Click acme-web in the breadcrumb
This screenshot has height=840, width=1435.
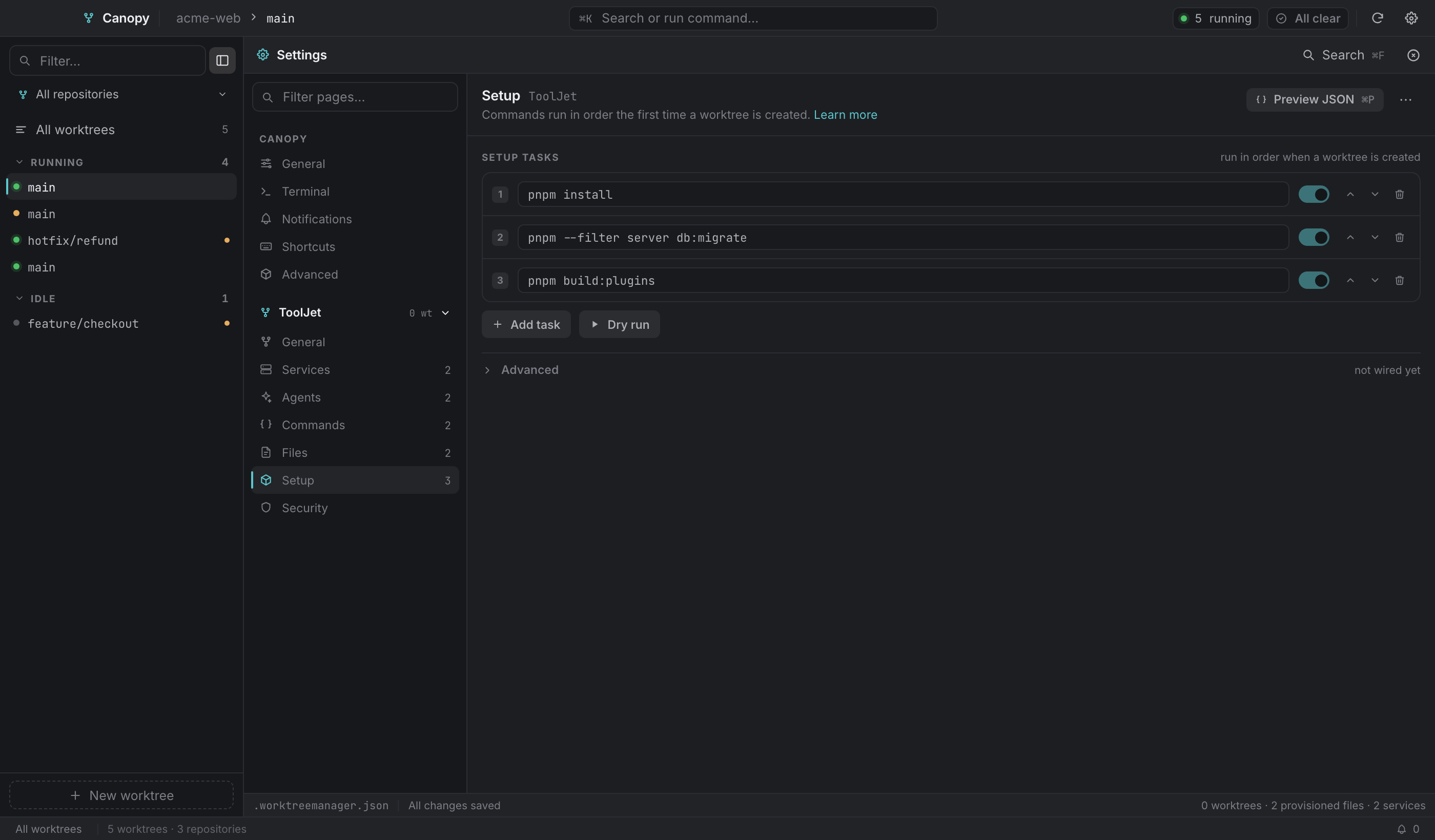(x=209, y=18)
